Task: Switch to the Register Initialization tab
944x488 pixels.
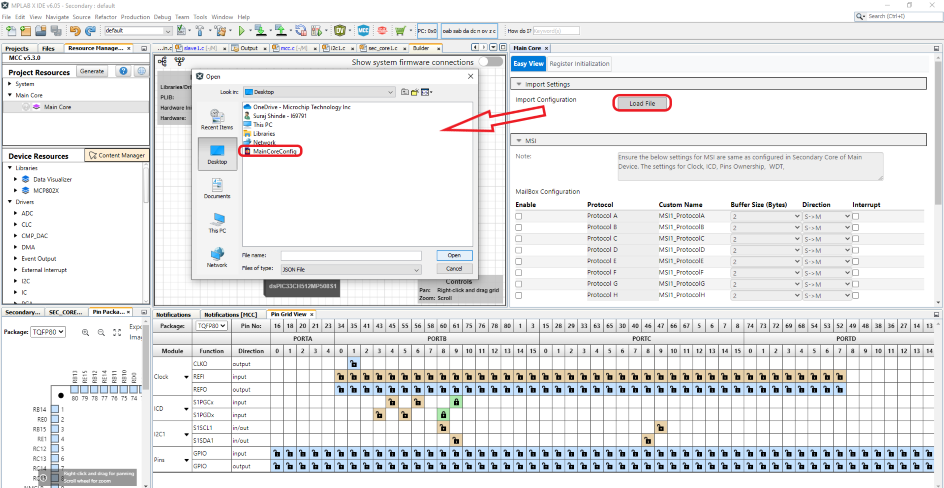Action: pyautogui.click(x=579, y=63)
